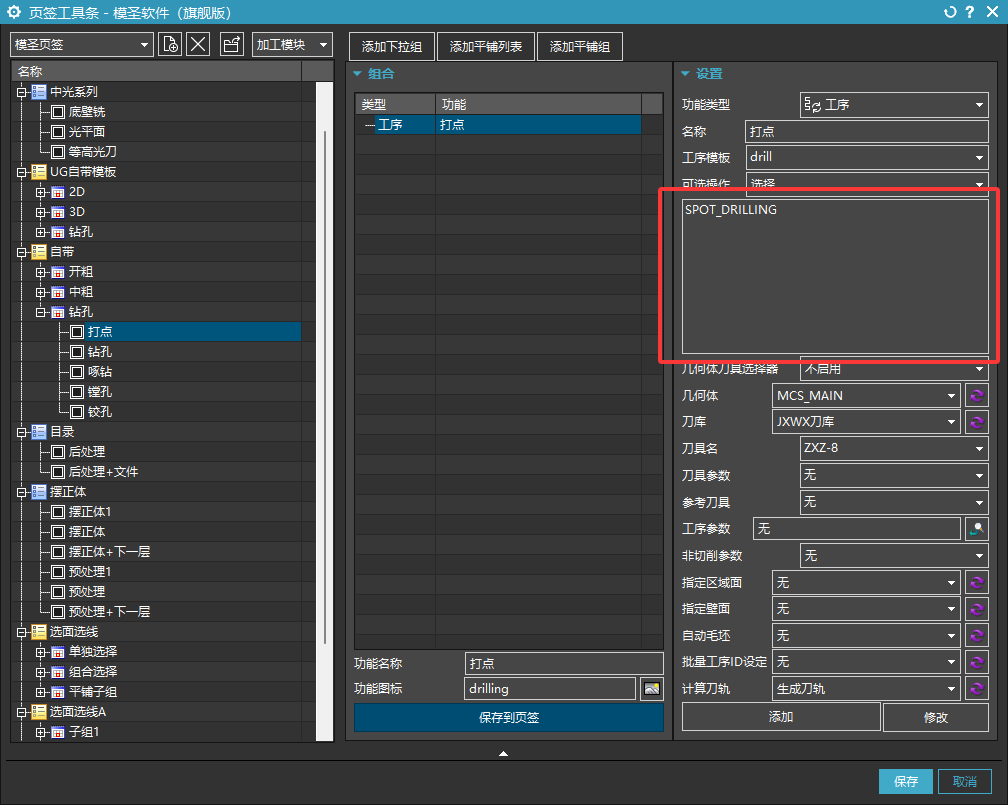
Task: Click 保存到页签 button
Action: point(508,718)
